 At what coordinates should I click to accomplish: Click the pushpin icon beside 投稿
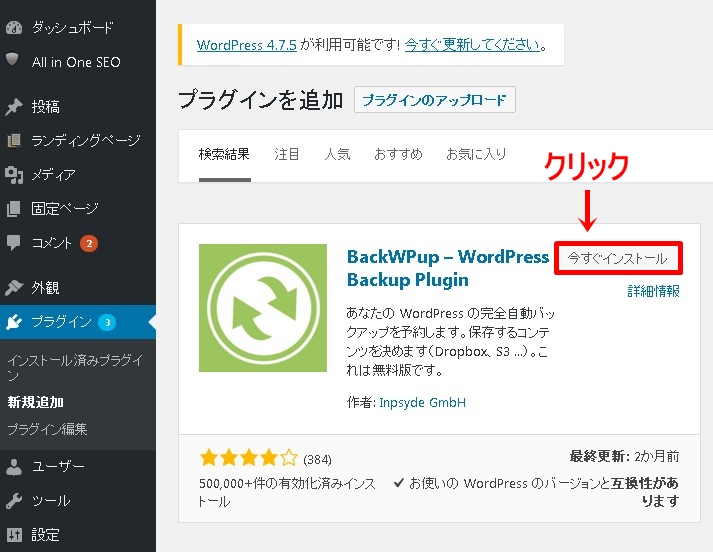[14, 107]
